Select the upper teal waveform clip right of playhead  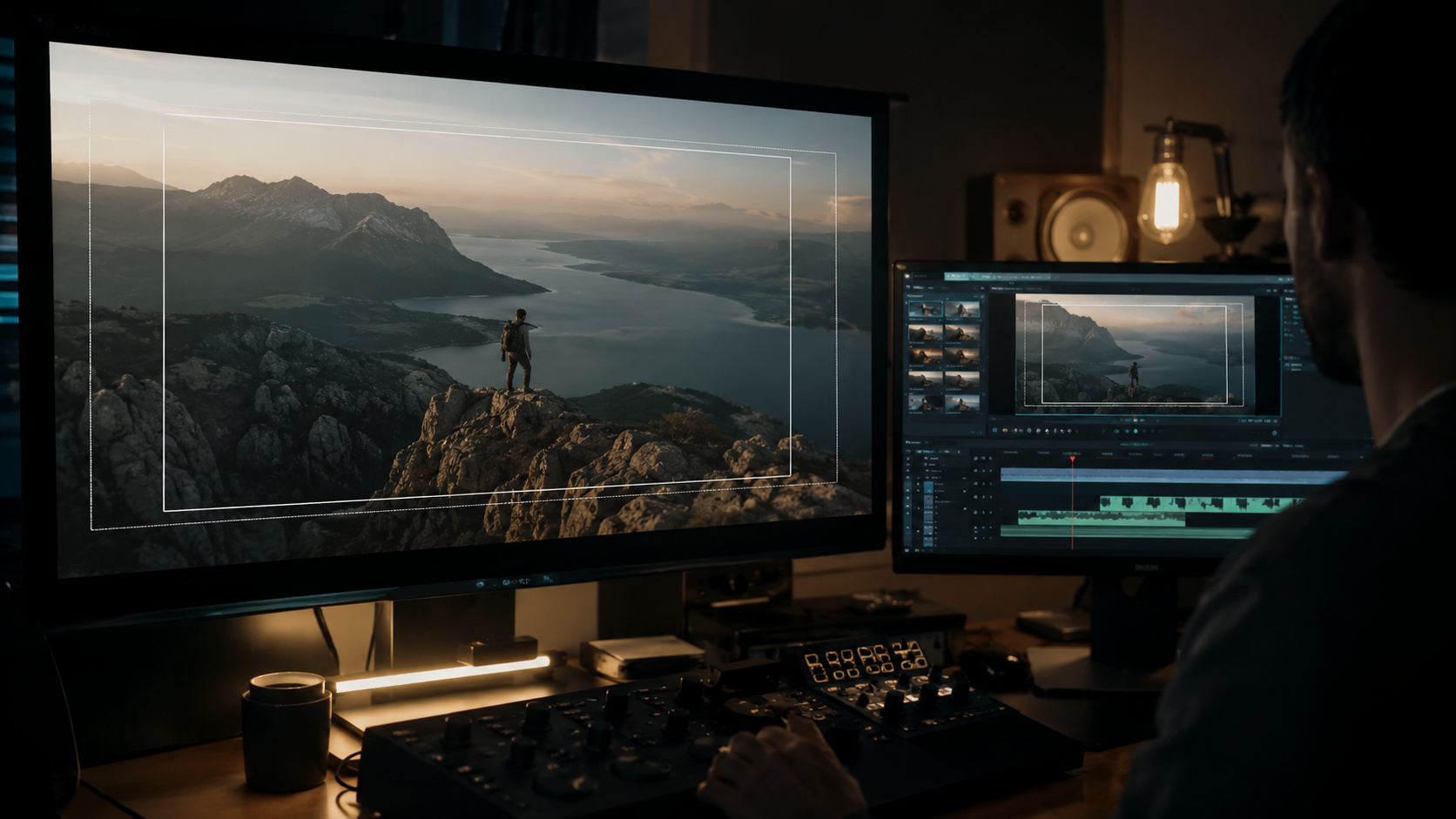point(1202,504)
